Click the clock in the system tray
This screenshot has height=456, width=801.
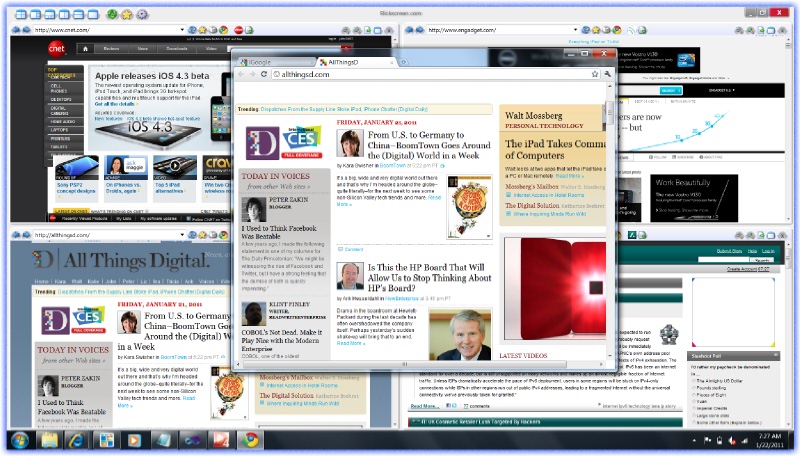point(769,440)
